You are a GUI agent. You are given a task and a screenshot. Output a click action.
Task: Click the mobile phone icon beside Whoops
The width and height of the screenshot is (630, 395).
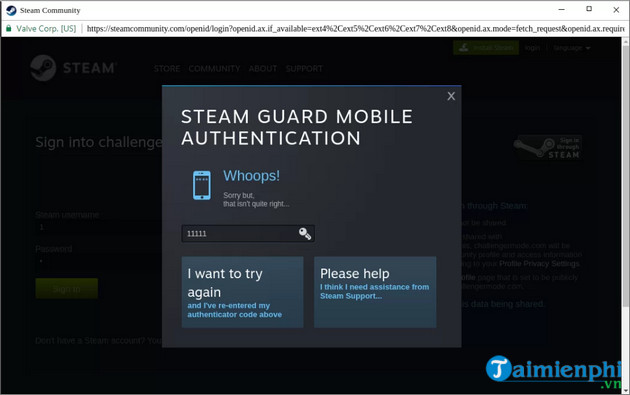tap(202, 185)
